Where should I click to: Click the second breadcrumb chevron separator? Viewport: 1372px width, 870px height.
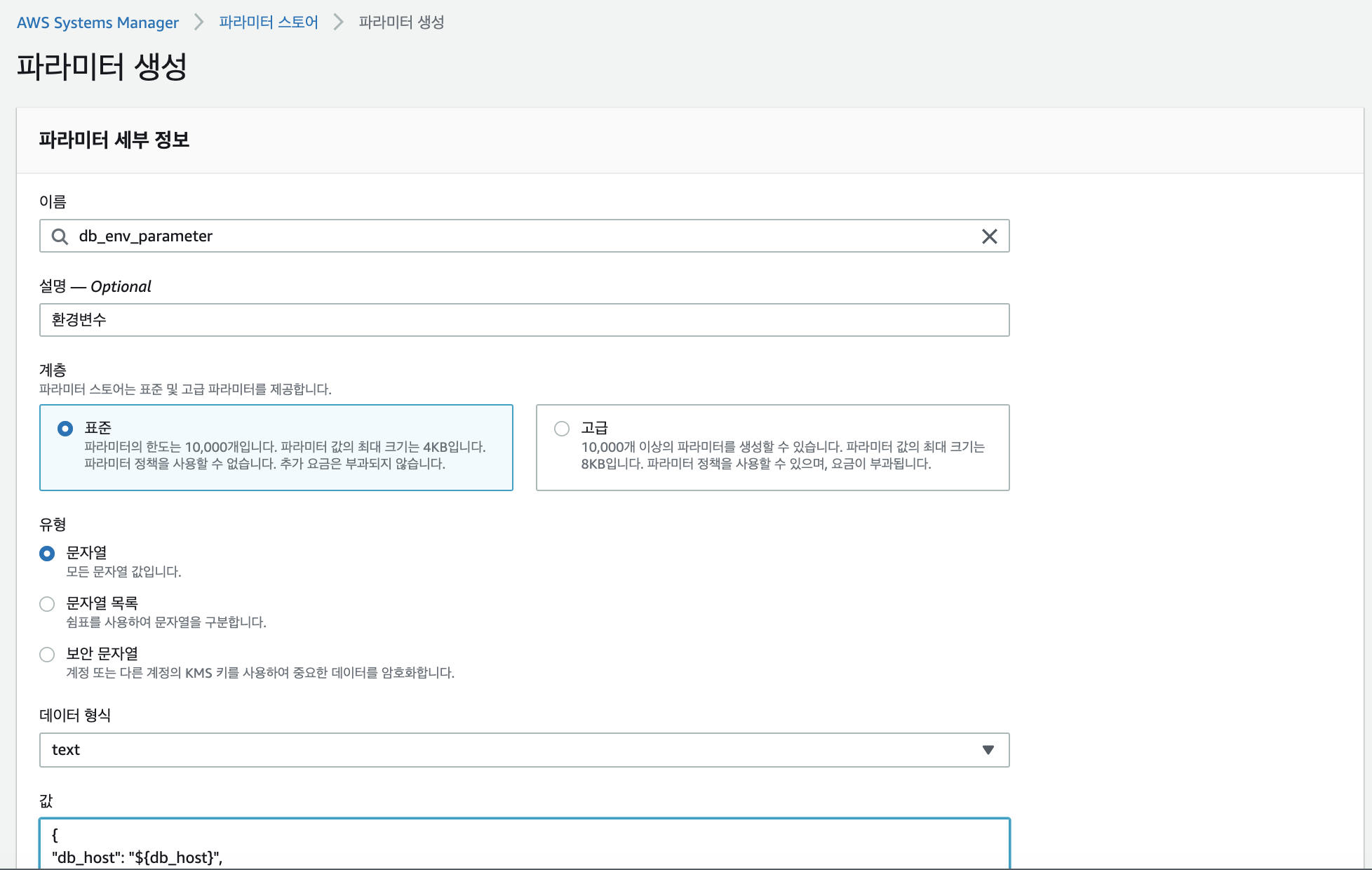pyautogui.click(x=339, y=22)
